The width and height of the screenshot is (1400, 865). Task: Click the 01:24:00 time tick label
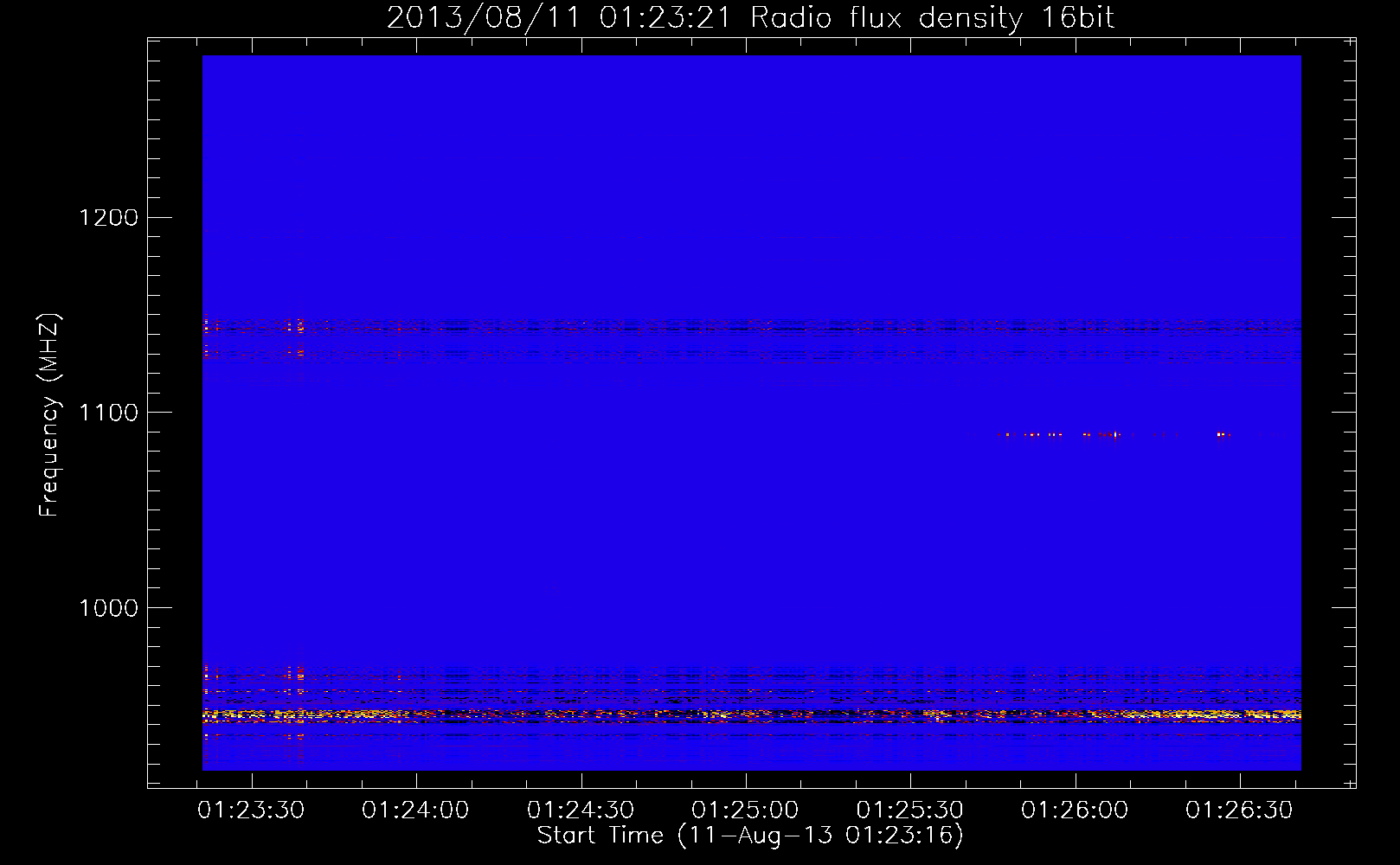415,811
